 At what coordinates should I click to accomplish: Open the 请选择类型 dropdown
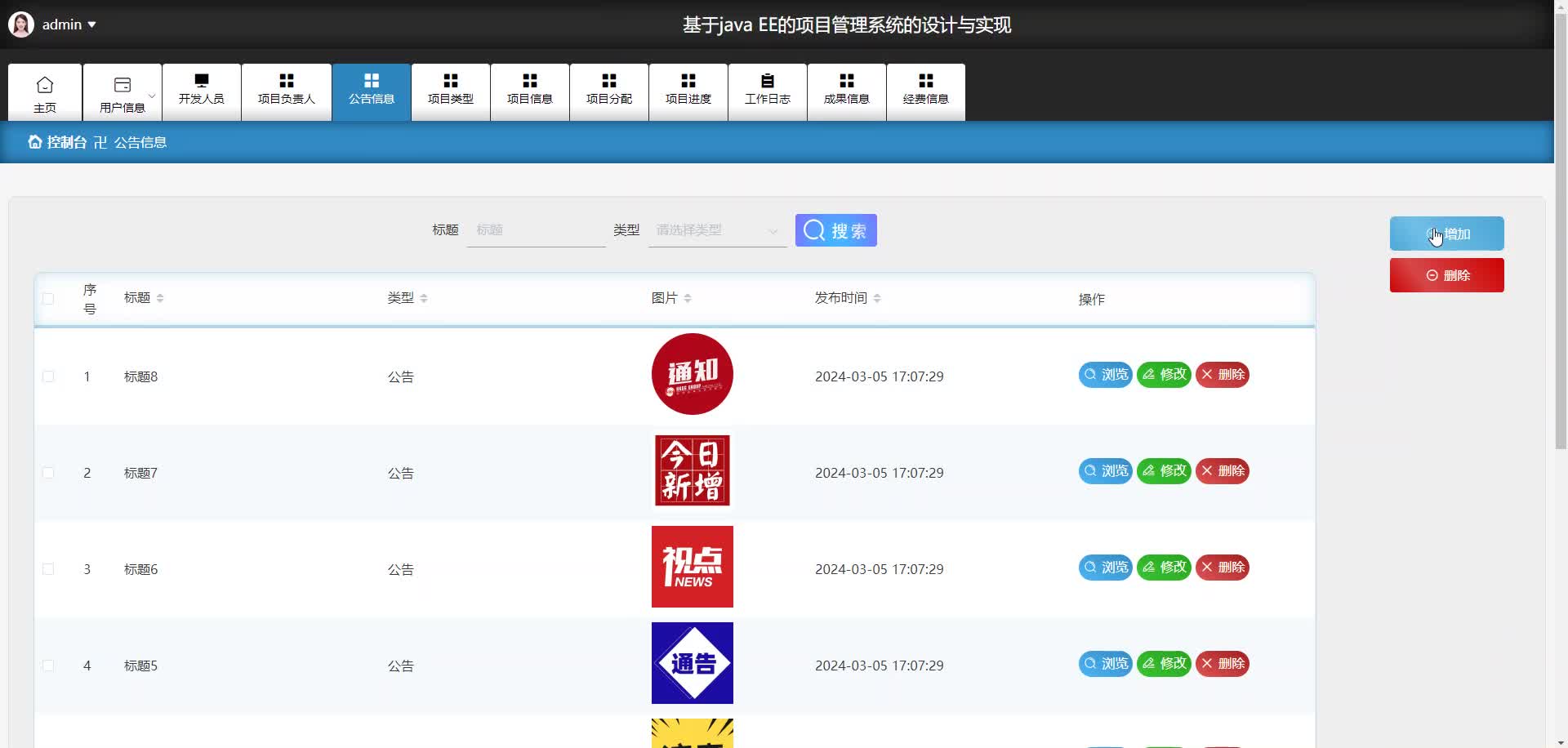click(716, 229)
